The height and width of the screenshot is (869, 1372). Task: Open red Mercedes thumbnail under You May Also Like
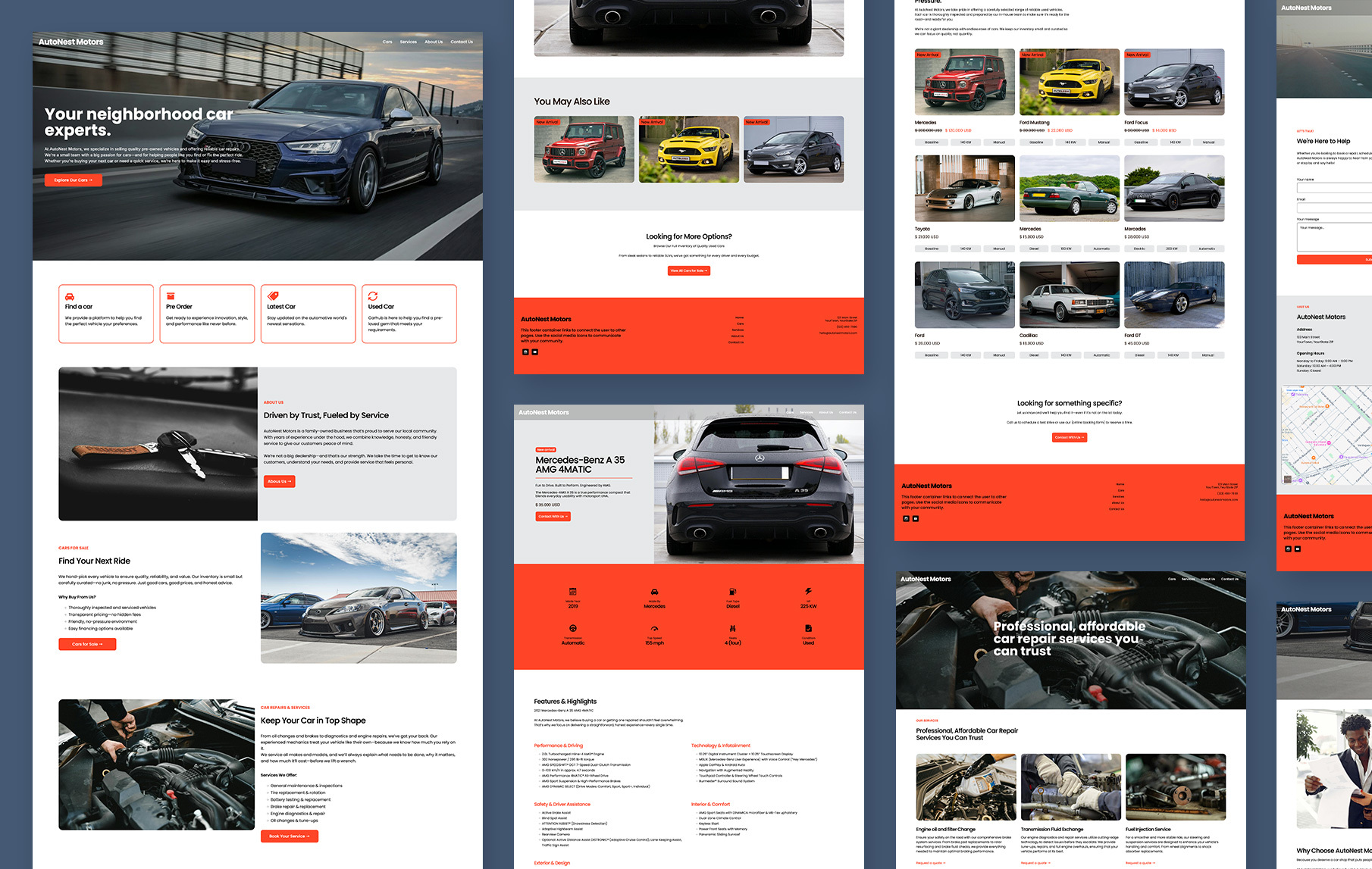[x=584, y=149]
